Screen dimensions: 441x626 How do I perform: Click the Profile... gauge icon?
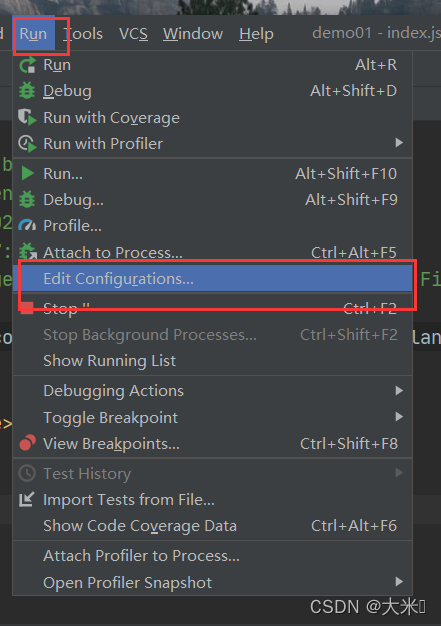tap(27, 226)
